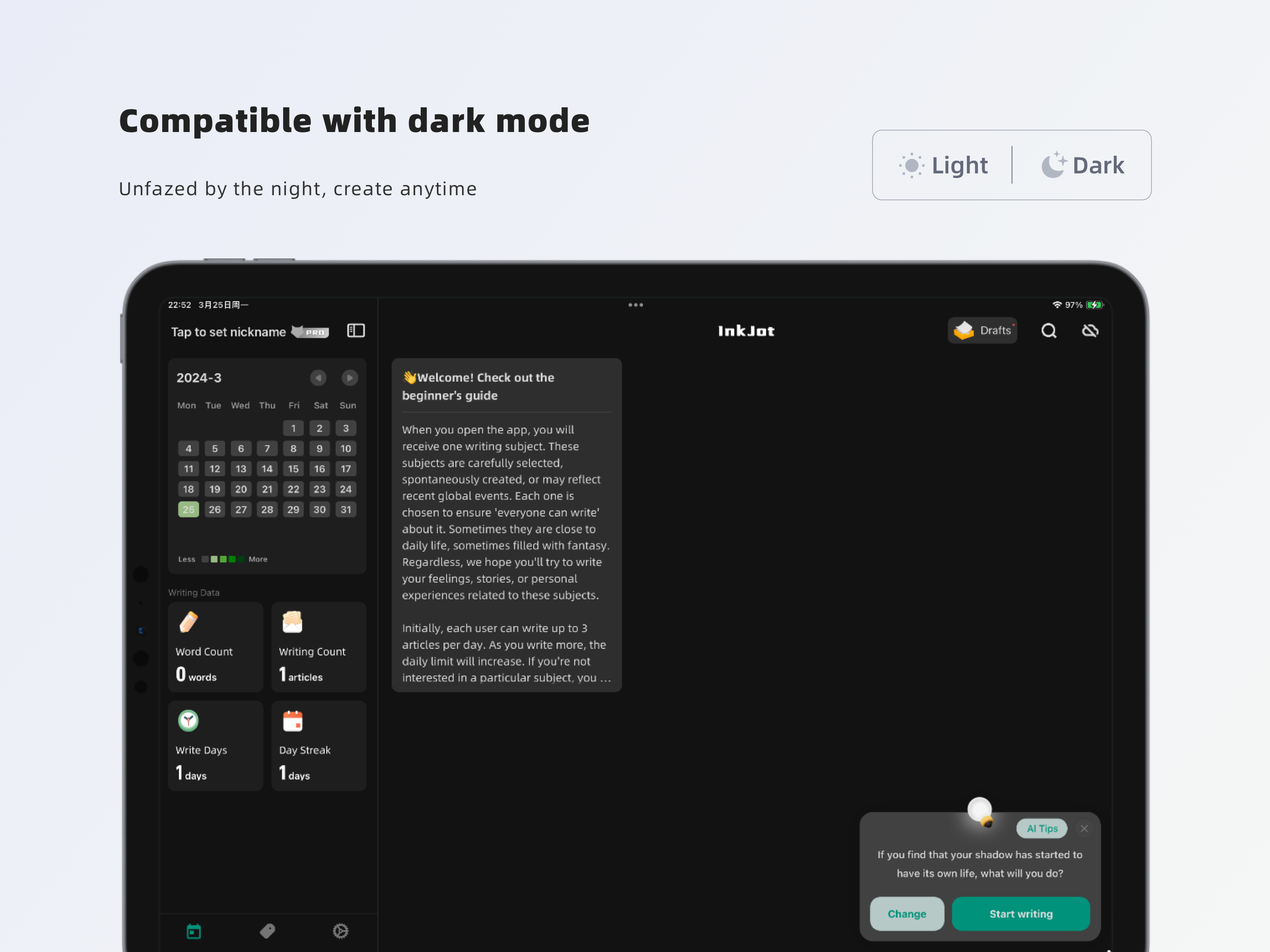Open the search magnifier icon
Image resolution: width=1270 pixels, height=952 pixels.
point(1049,331)
